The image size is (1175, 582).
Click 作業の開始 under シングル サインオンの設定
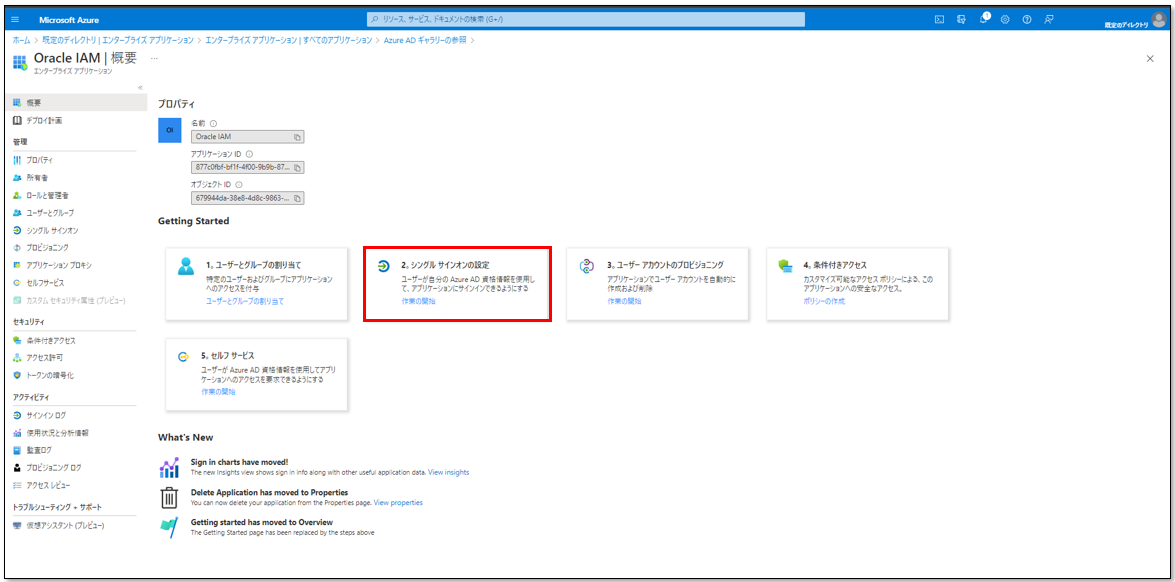point(418,301)
